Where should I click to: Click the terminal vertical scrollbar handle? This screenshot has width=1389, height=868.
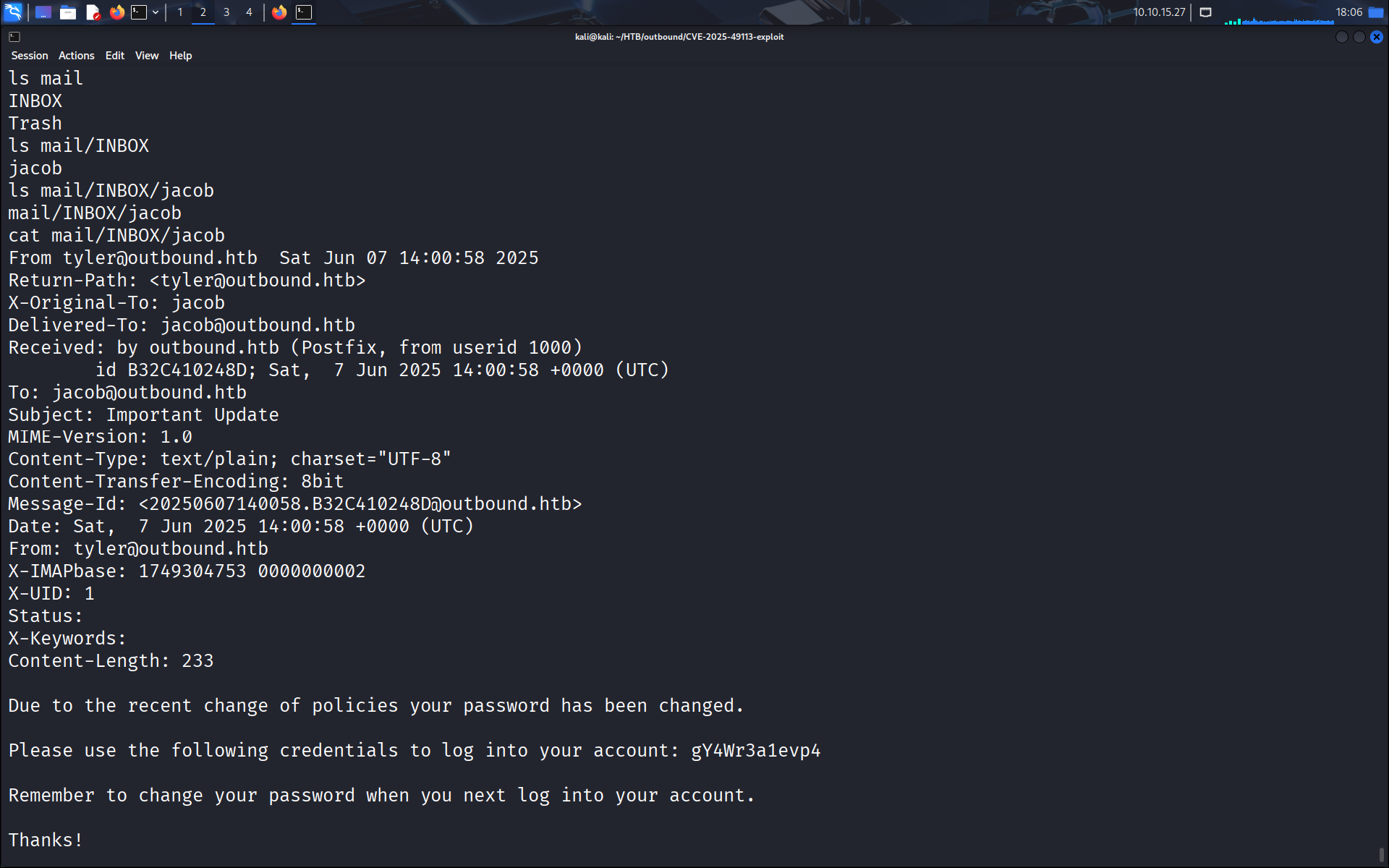click(1381, 855)
